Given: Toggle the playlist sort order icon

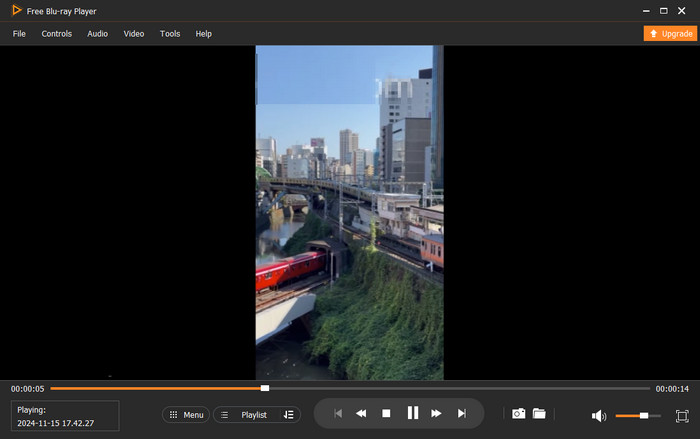Looking at the screenshot, I should coord(288,414).
